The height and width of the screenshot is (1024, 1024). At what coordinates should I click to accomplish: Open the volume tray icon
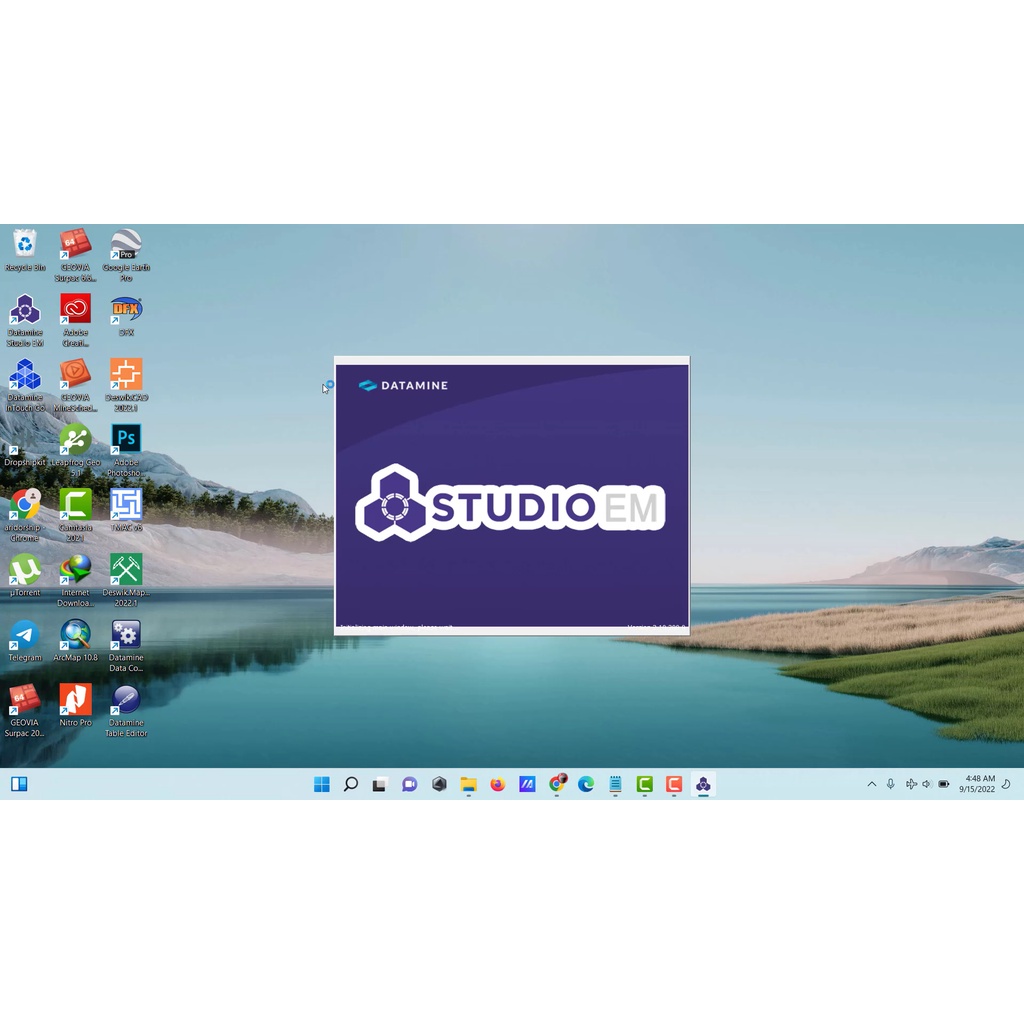(927, 784)
